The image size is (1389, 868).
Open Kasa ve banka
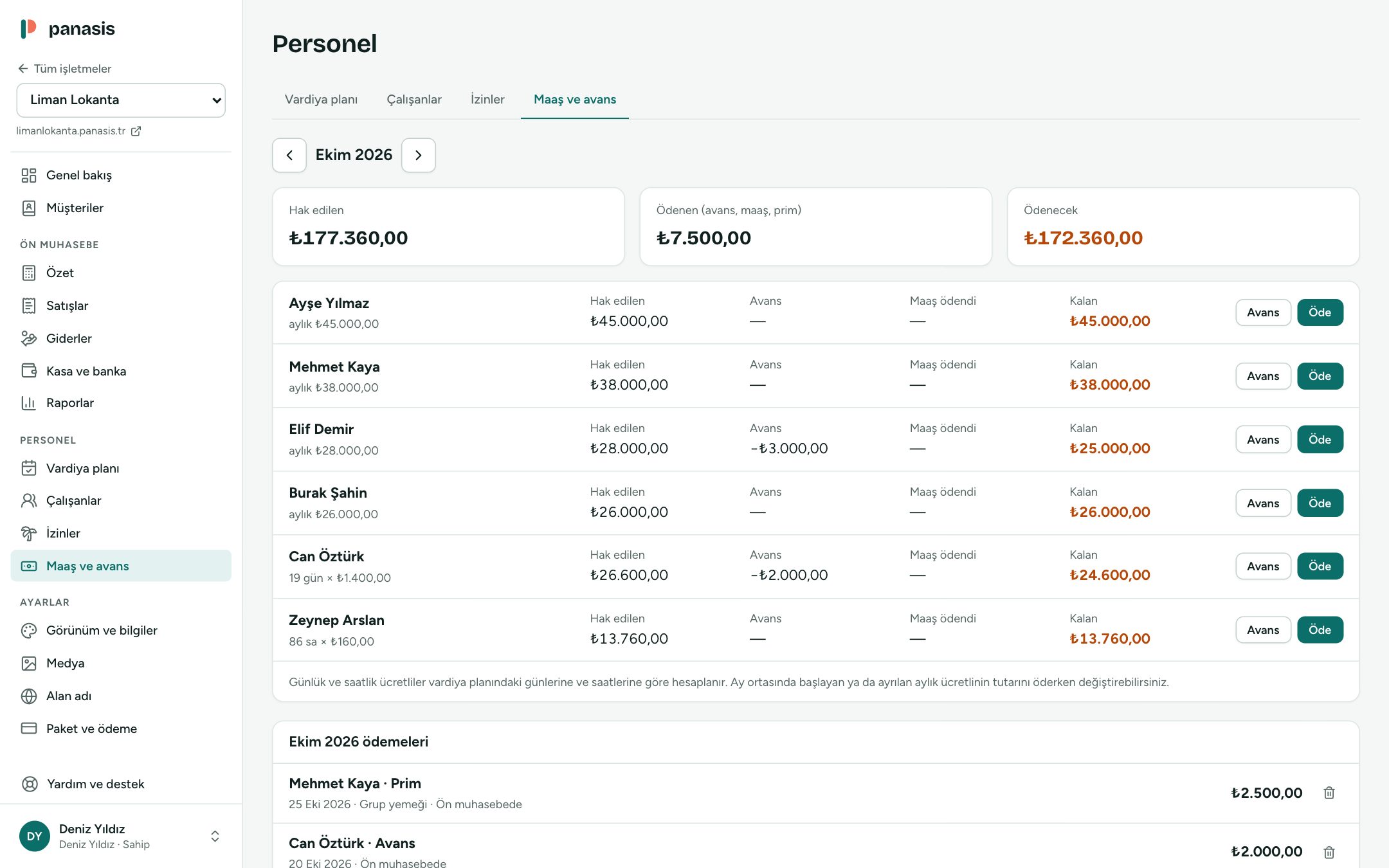pos(121,371)
